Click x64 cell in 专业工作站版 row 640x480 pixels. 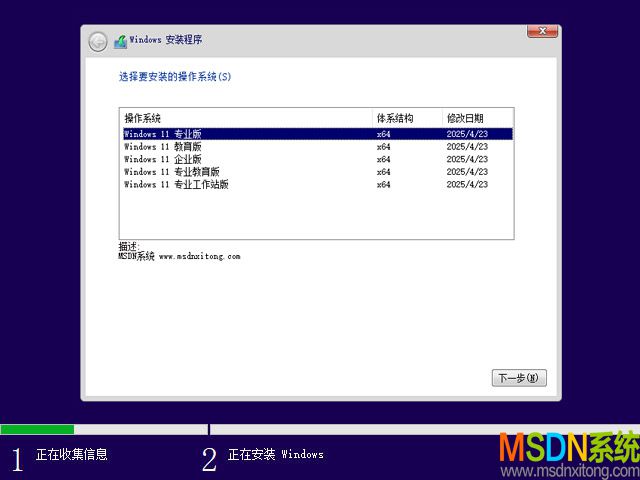point(383,184)
